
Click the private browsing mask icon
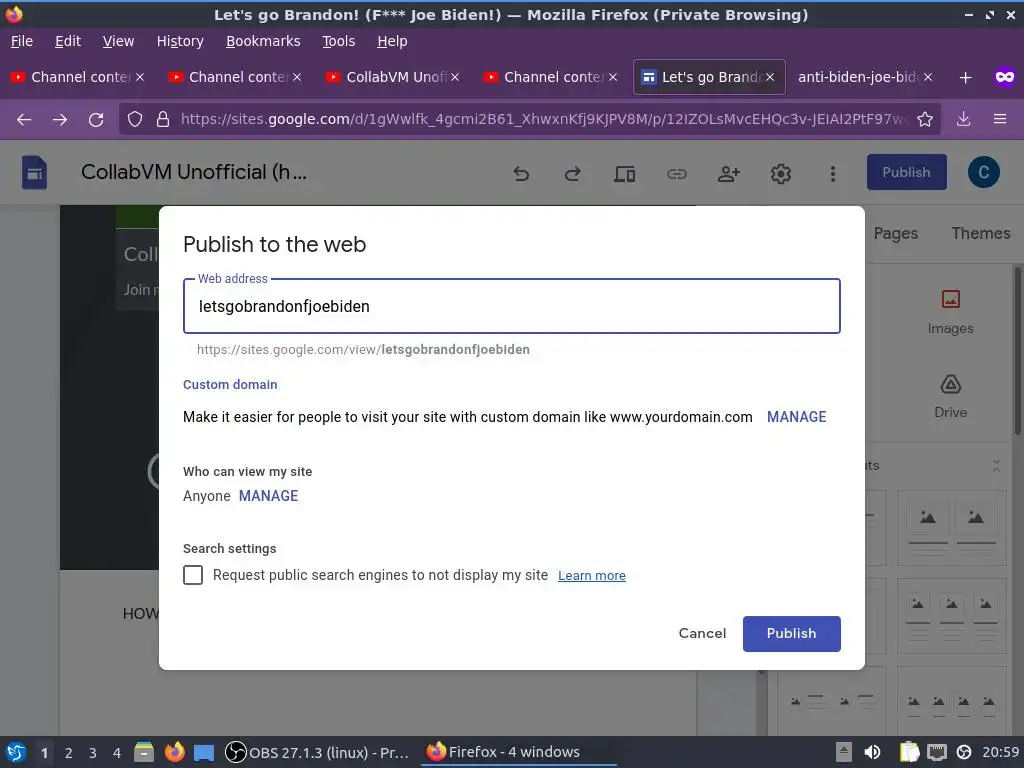point(1004,77)
